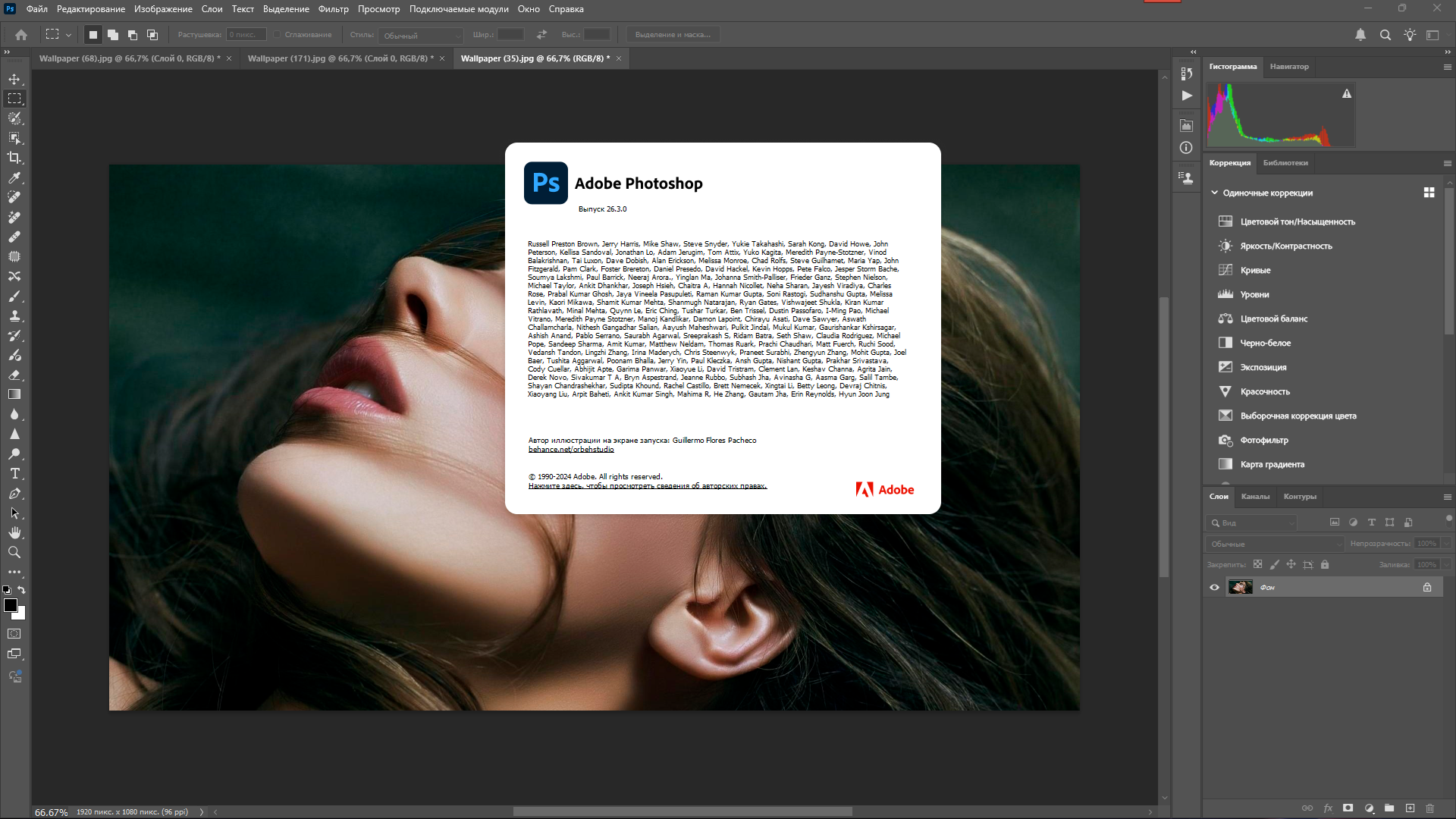
Task: Enable the Сглаживание checkbox
Action: pyautogui.click(x=278, y=35)
